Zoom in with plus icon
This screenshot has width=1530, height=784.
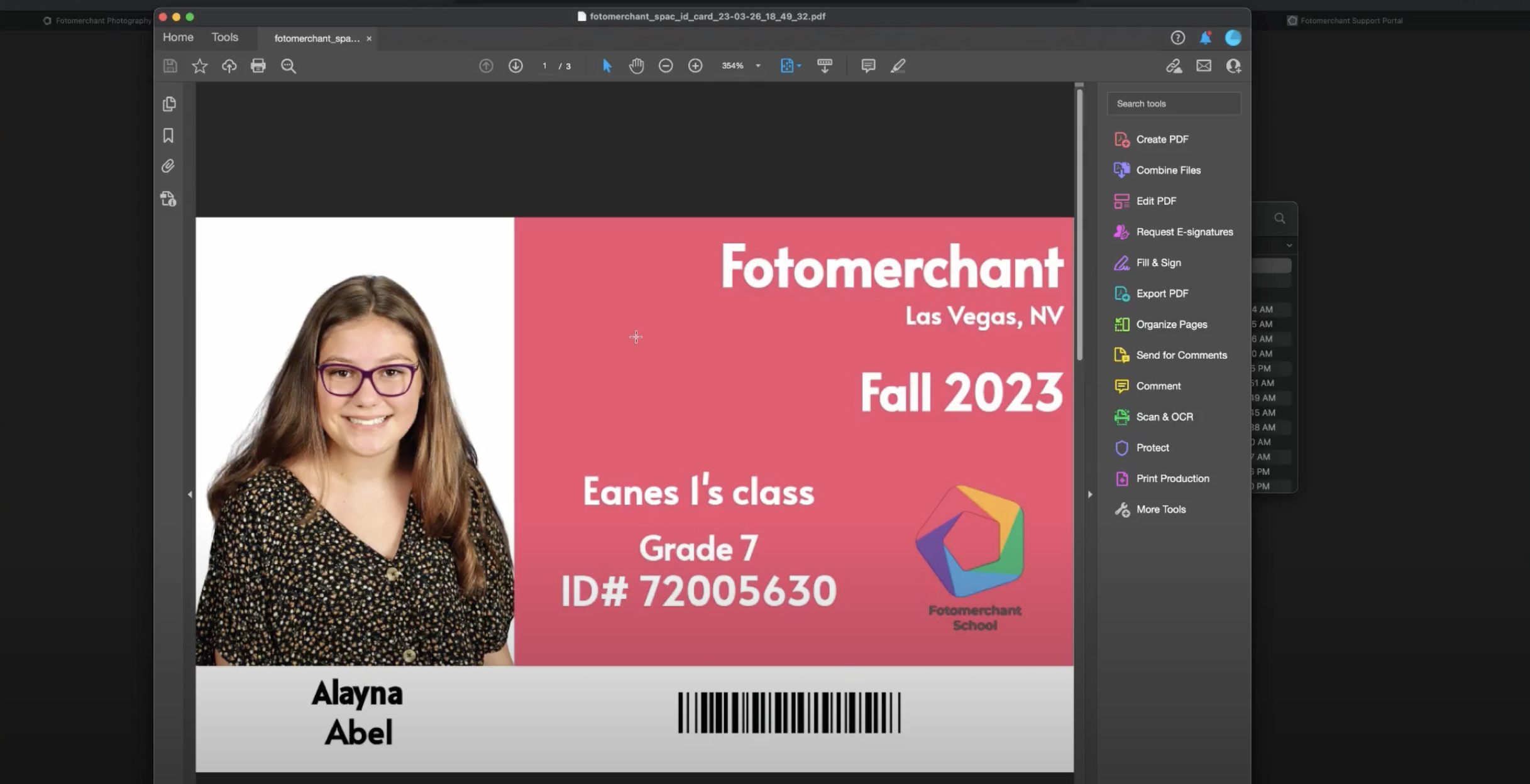pos(695,66)
